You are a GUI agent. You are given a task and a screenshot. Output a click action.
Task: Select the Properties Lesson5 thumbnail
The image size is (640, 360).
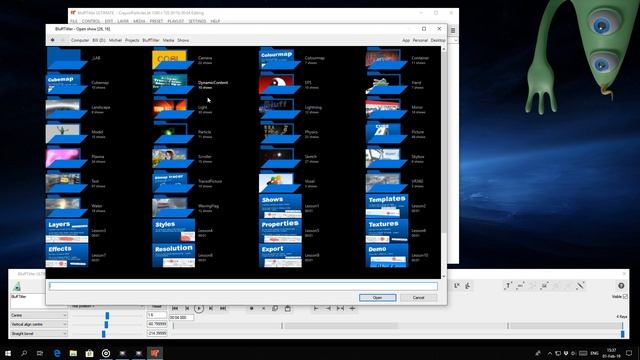click(280, 231)
